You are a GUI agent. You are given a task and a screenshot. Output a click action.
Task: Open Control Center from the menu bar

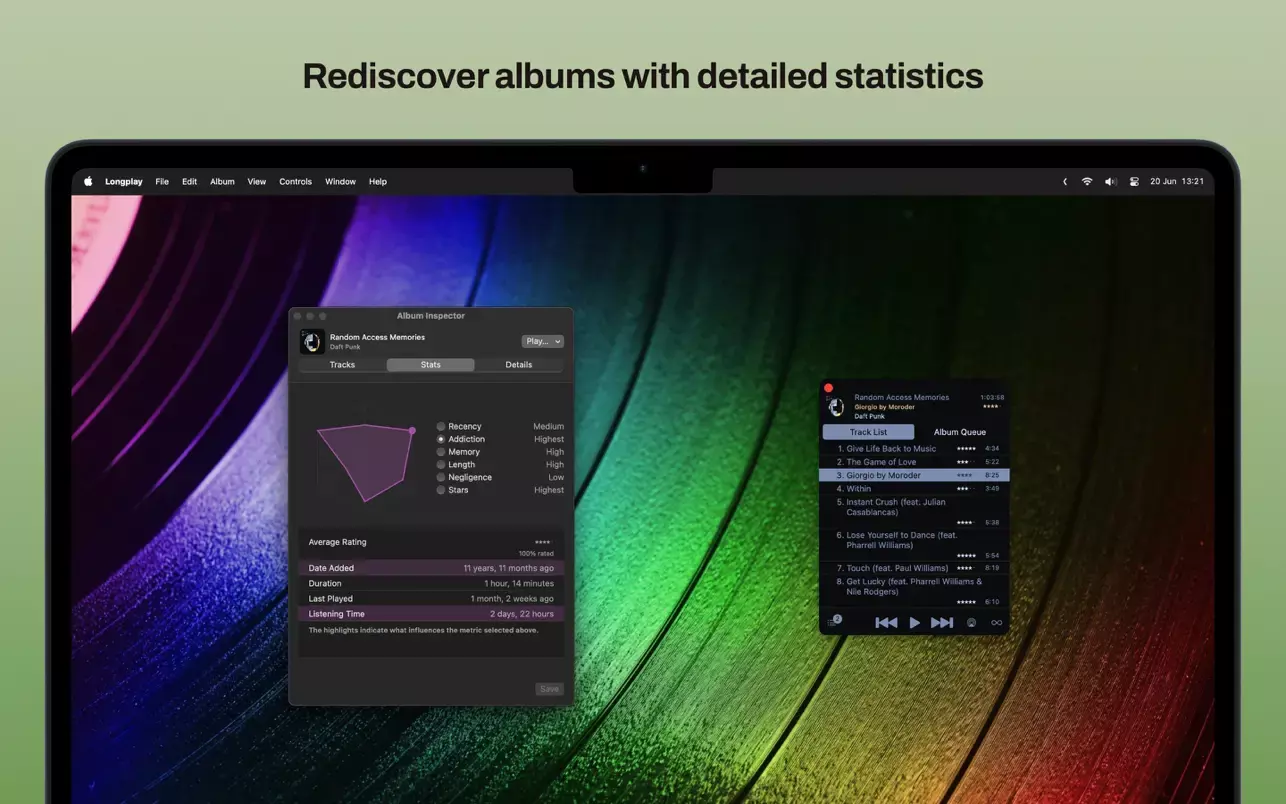[x=1134, y=181]
